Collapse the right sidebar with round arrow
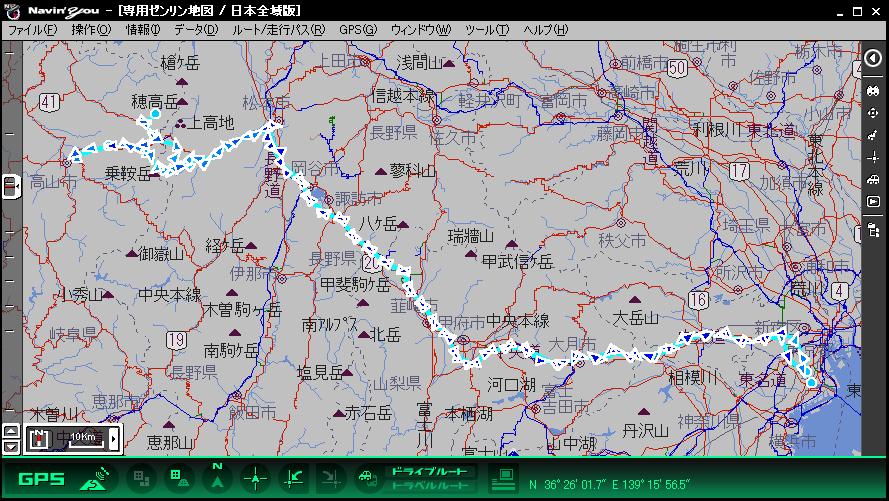Screen dimensions: 889x501 pos(873,58)
